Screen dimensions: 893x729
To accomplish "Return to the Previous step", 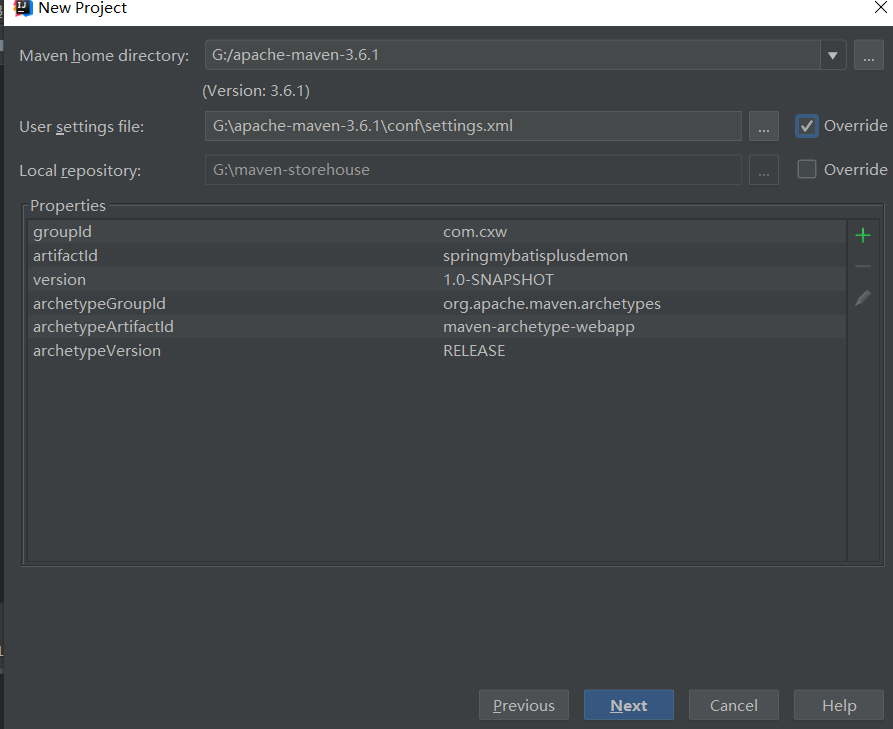I will (524, 705).
